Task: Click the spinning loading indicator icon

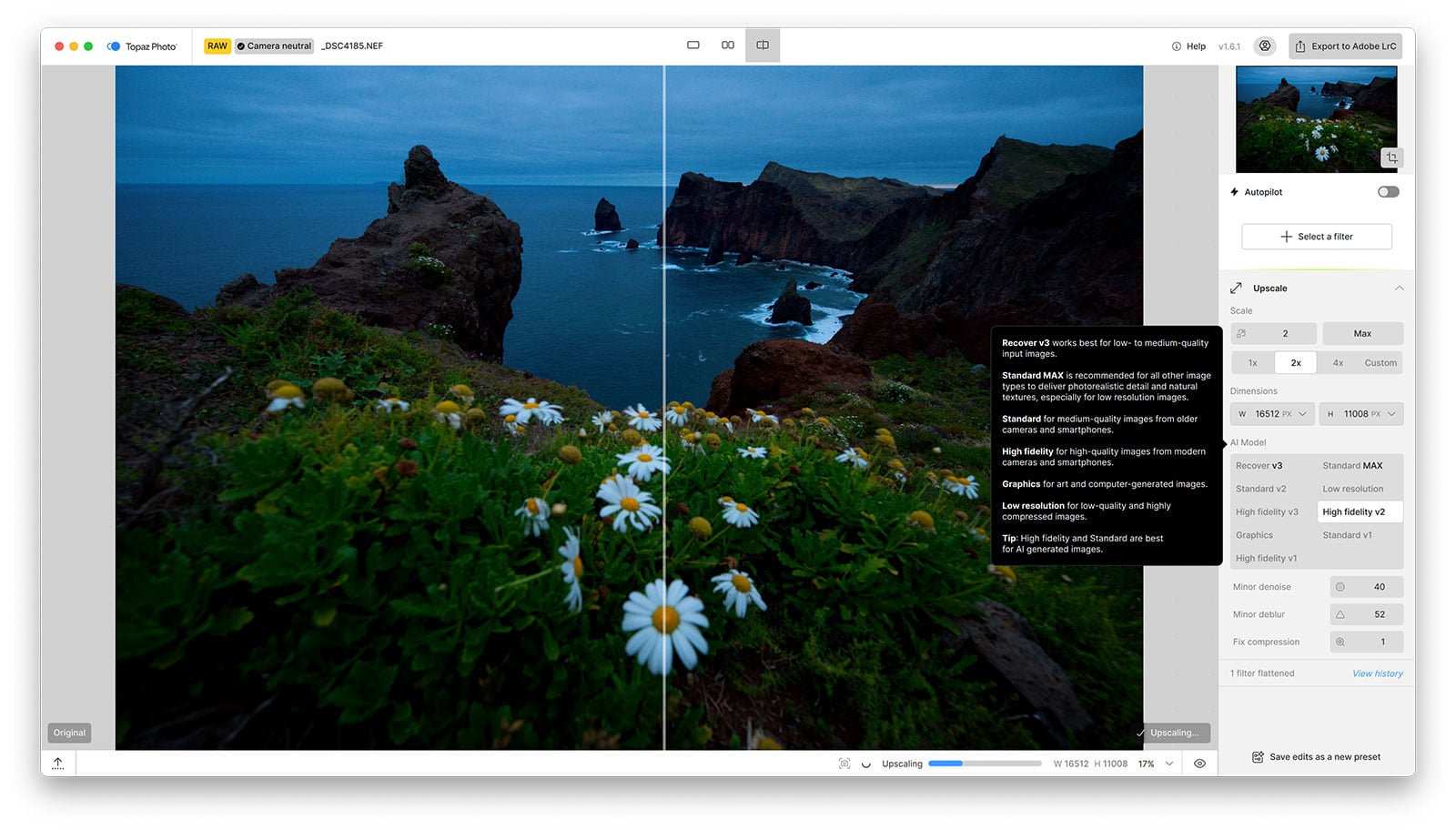Action: pyautogui.click(x=866, y=764)
